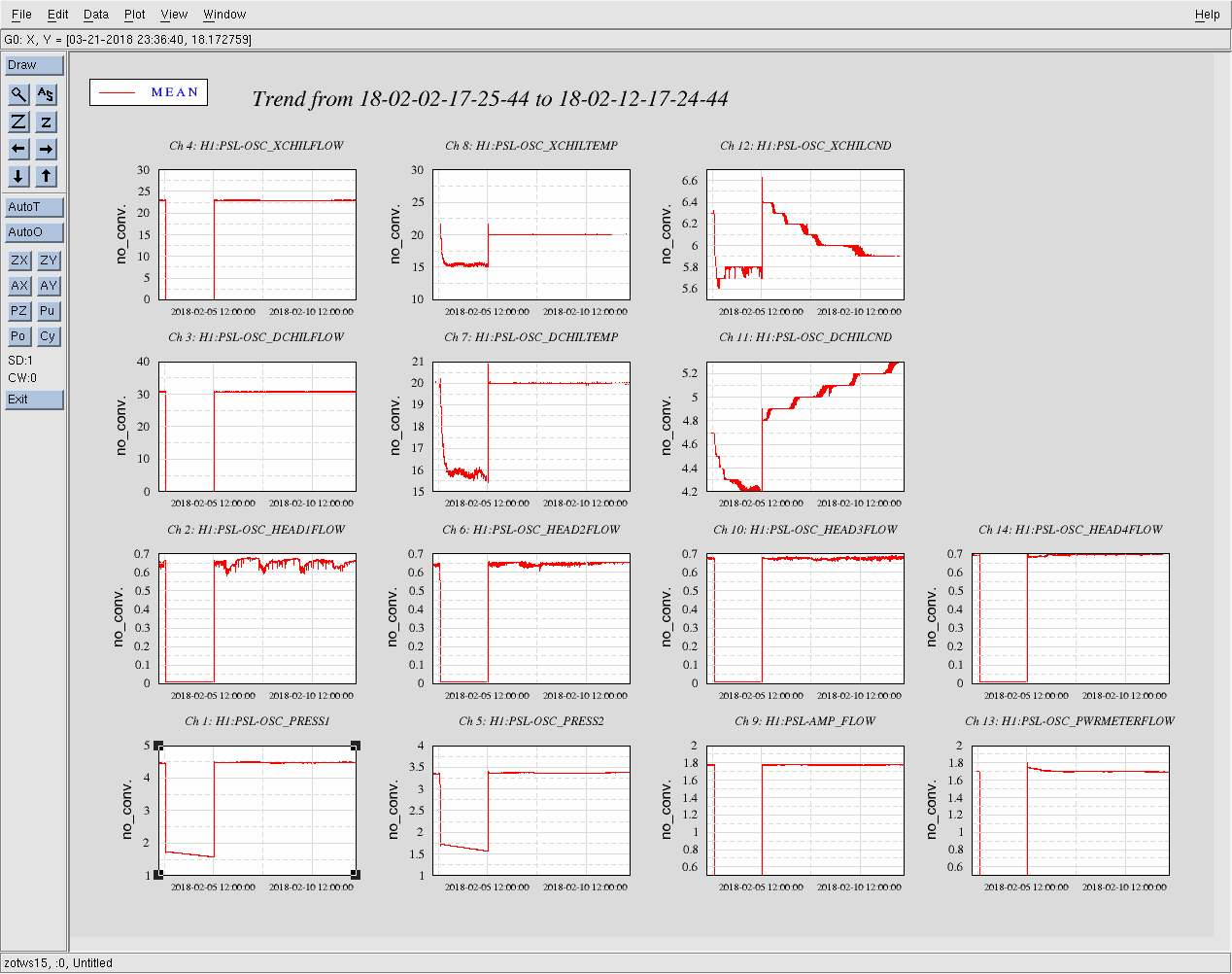Select the Ch 6 HEAD2FLOW graph
The width and height of the screenshot is (1232, 974).
(x=531, y=618)
